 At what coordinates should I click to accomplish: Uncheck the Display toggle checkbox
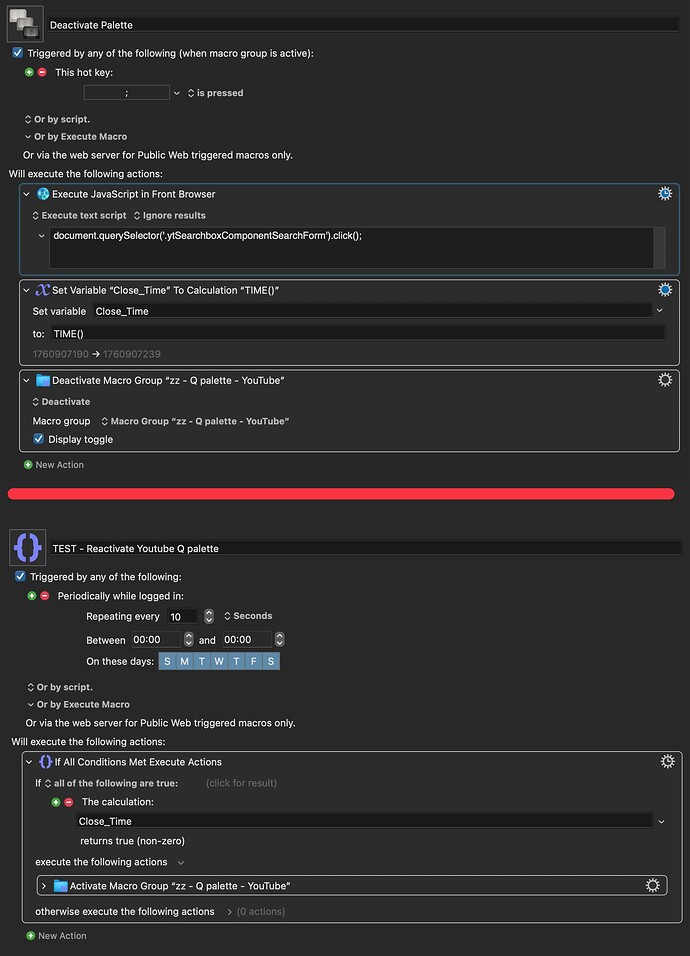pyautogui.click(x=39, y=439)
